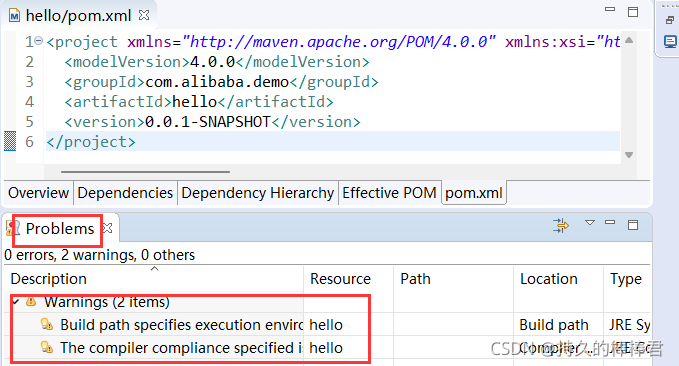Click the Maven POM xmlns URL
The image size is (679, 366).
point(339,42)
